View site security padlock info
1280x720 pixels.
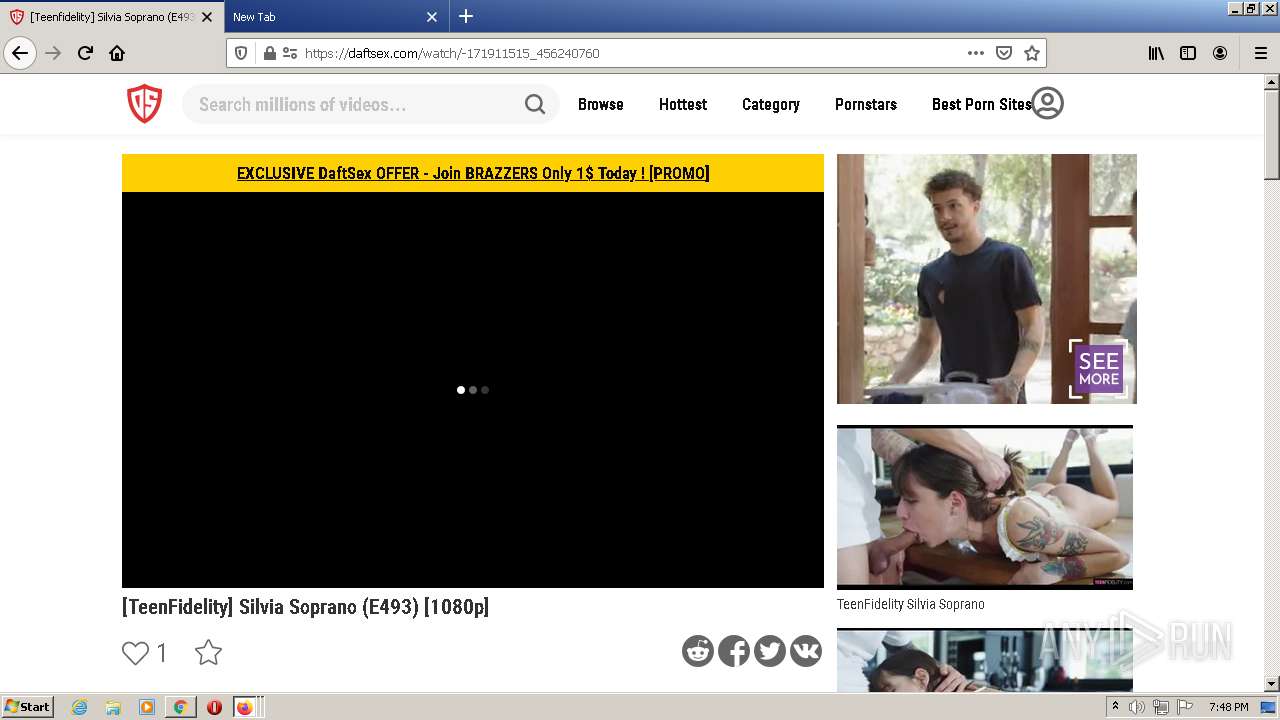pos(269,53)
